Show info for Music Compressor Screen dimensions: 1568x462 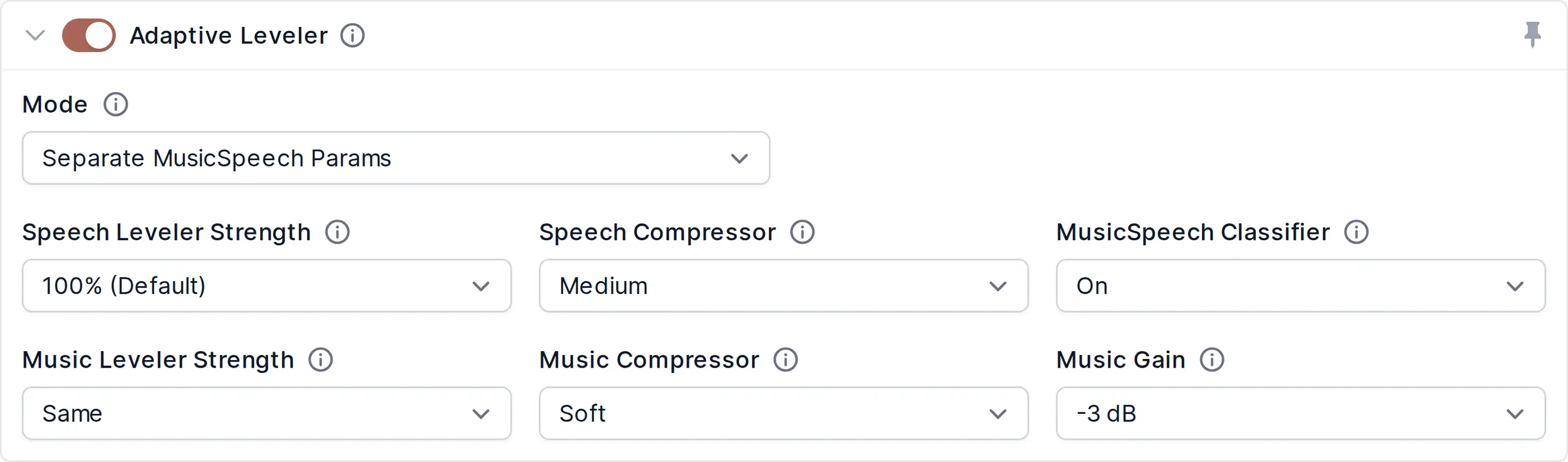(785, 360)
